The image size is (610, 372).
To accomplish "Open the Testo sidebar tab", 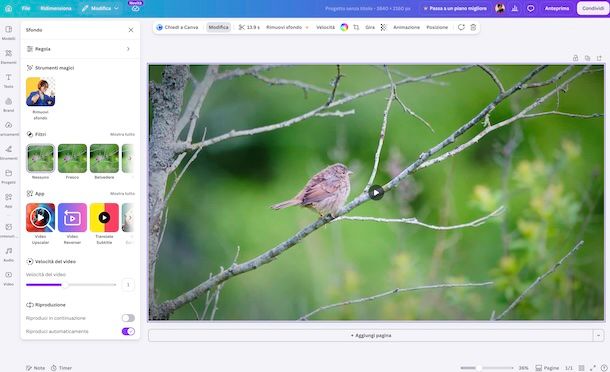I will click(x=9, y=81).
